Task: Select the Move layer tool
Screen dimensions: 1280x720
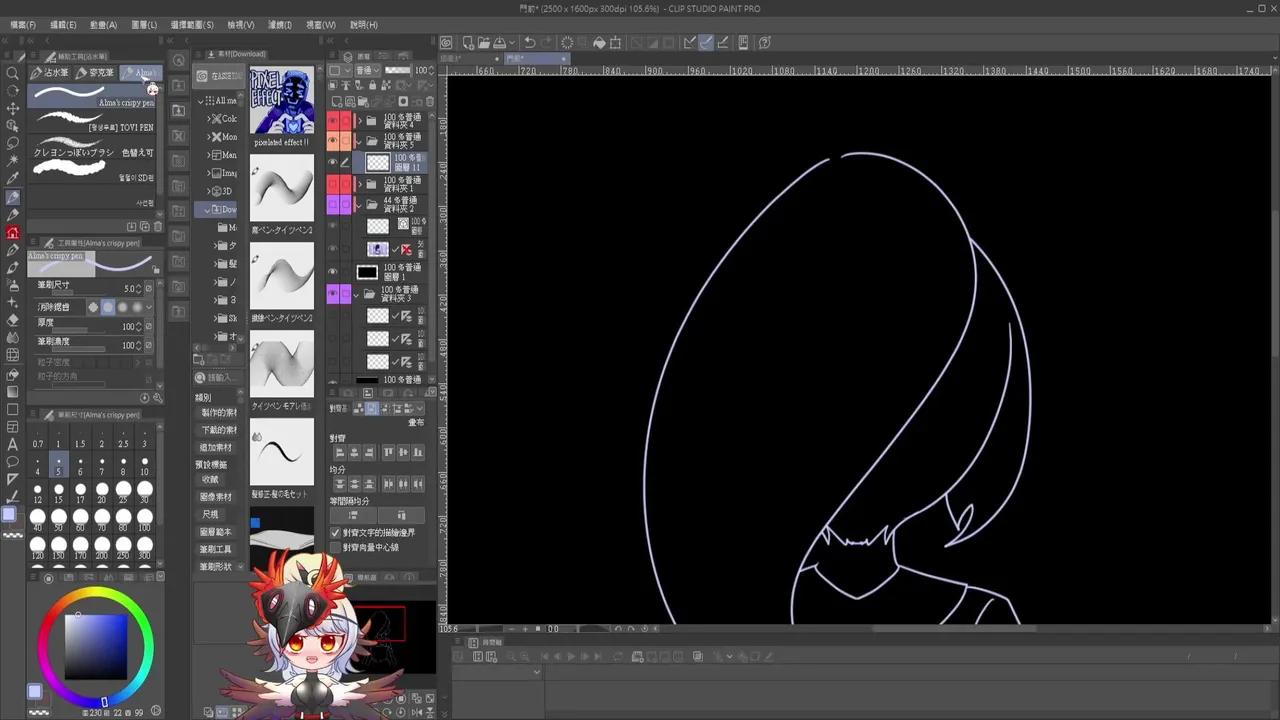Action: coord(13,108)
